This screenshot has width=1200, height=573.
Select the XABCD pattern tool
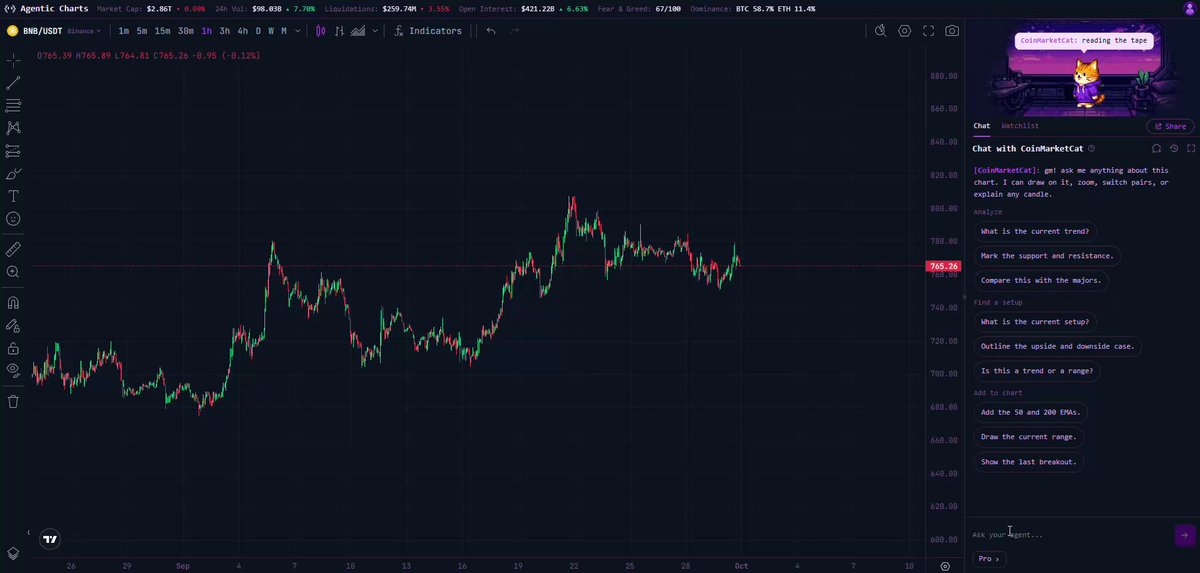(x=13, y=128)
